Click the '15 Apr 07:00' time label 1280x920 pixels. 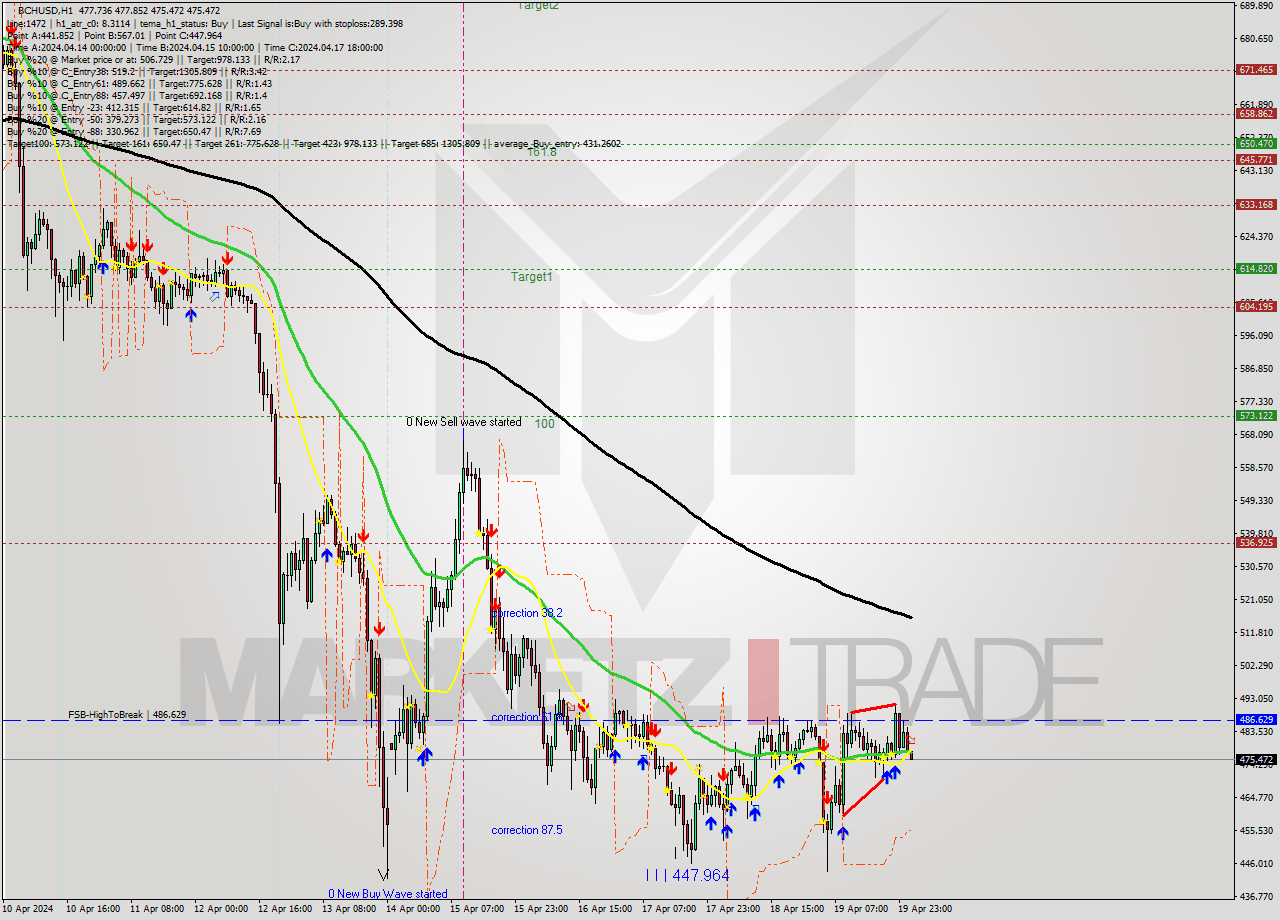click(x=477, y=909)
